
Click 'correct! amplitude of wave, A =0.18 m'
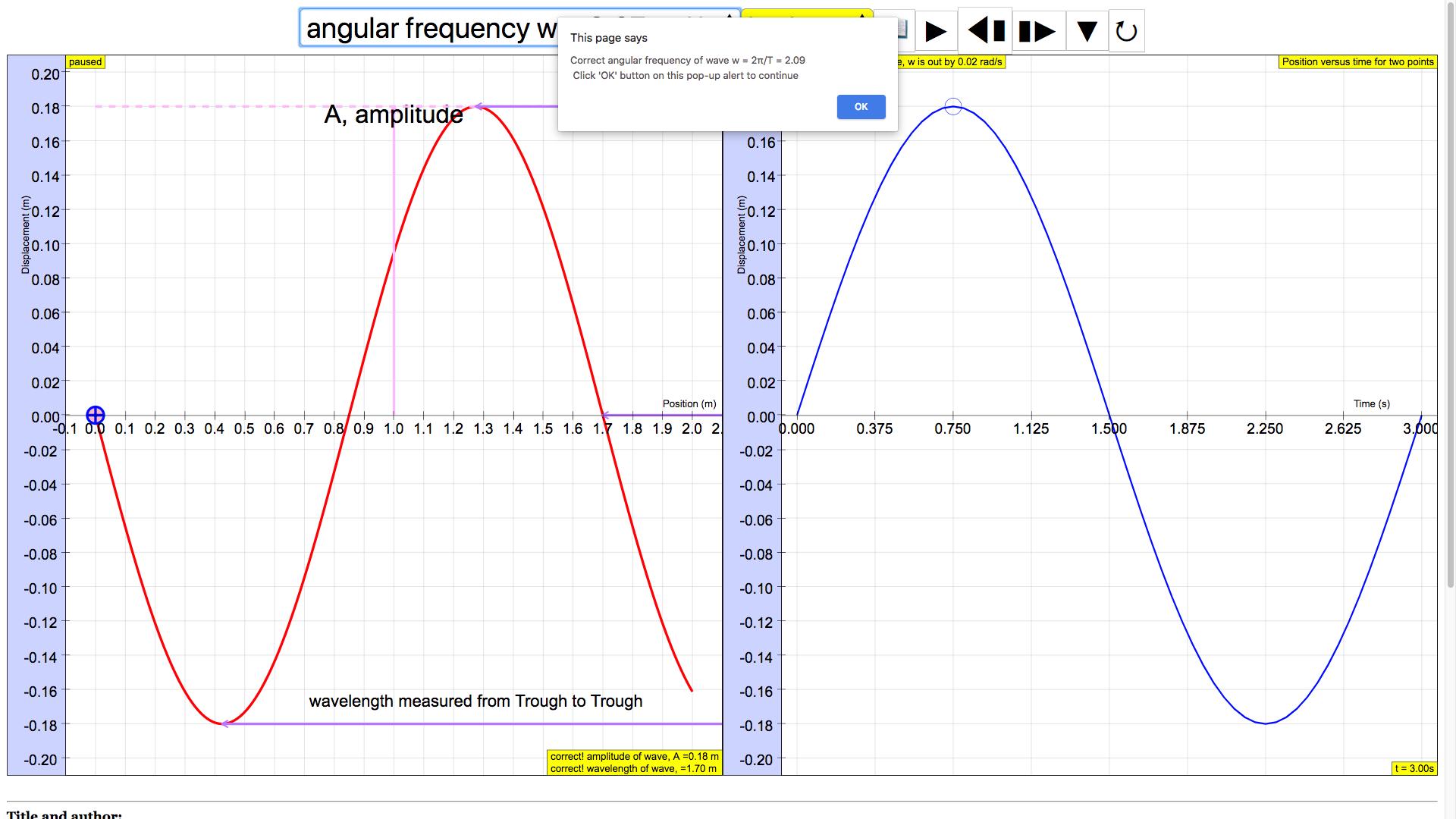pos(634,756)
